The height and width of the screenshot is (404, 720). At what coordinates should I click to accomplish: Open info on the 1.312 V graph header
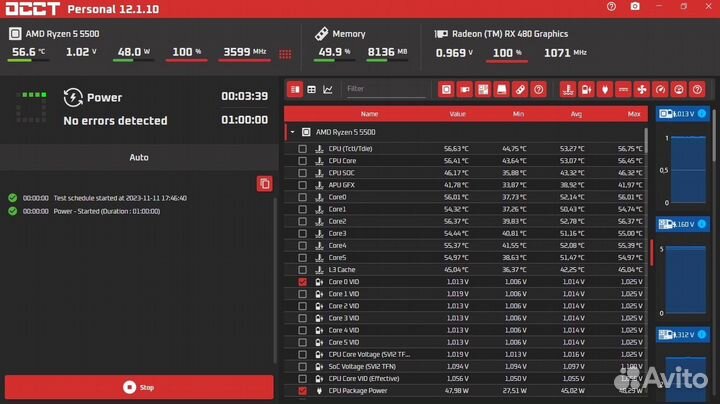tap(702, 335)
